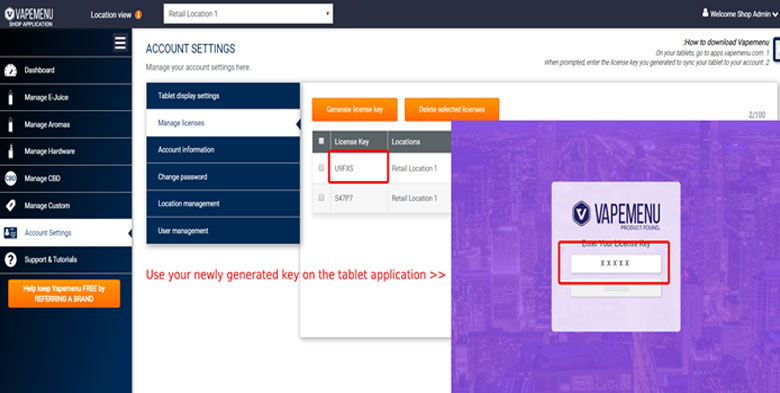Click Delete selected licenses button

click(x=452, y=109)
